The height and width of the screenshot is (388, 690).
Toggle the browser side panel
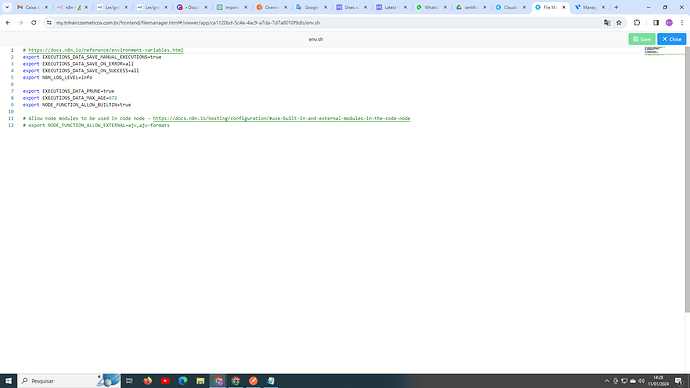point(656,23)
